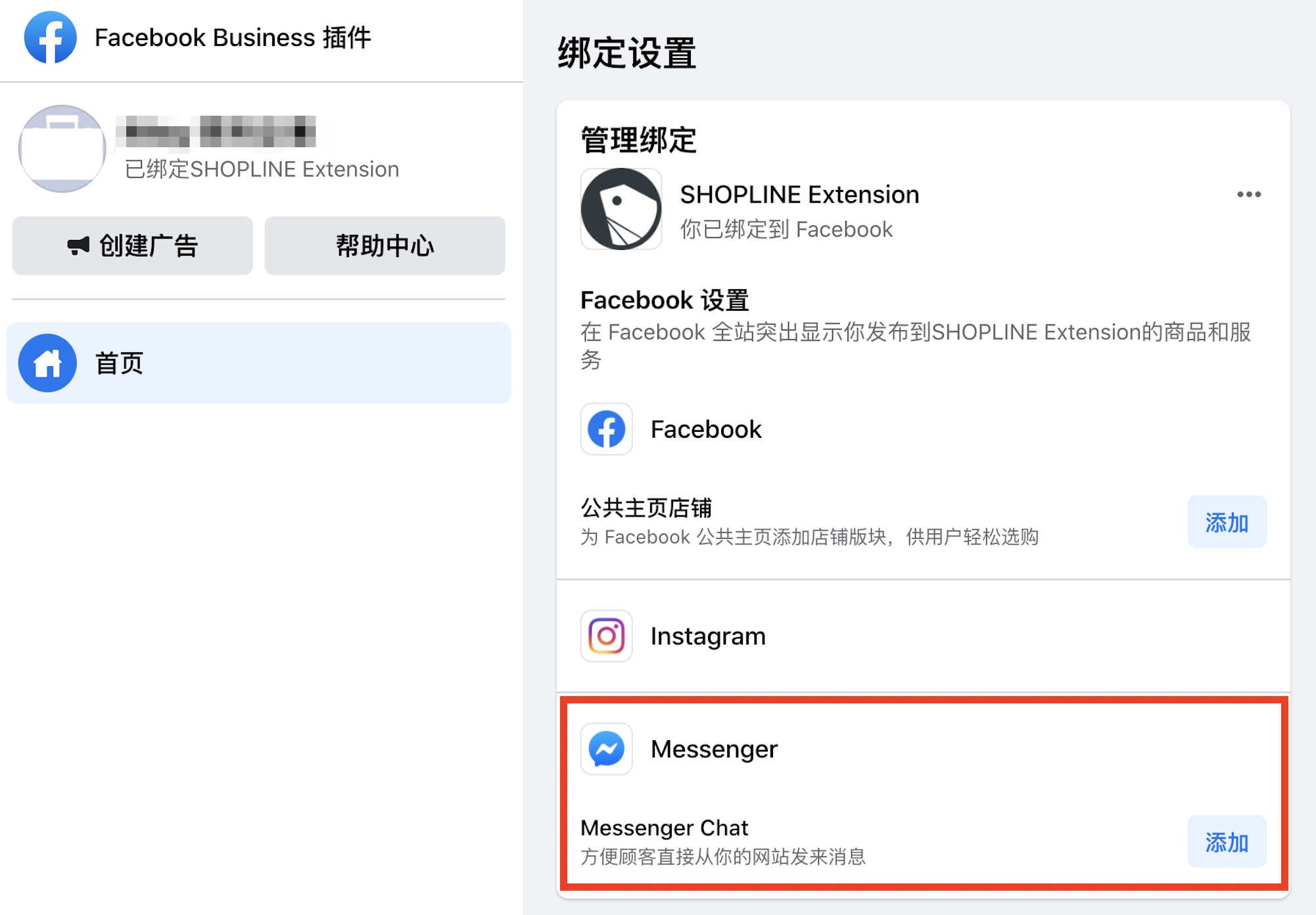Click the 管理绑定 section heading
The height and width of the screenshot is (915, 1316).
click(x=638, y=140)
